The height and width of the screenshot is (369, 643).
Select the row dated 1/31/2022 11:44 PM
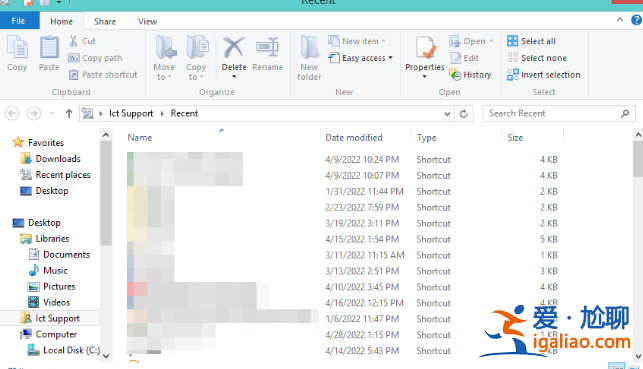[342, 191]
